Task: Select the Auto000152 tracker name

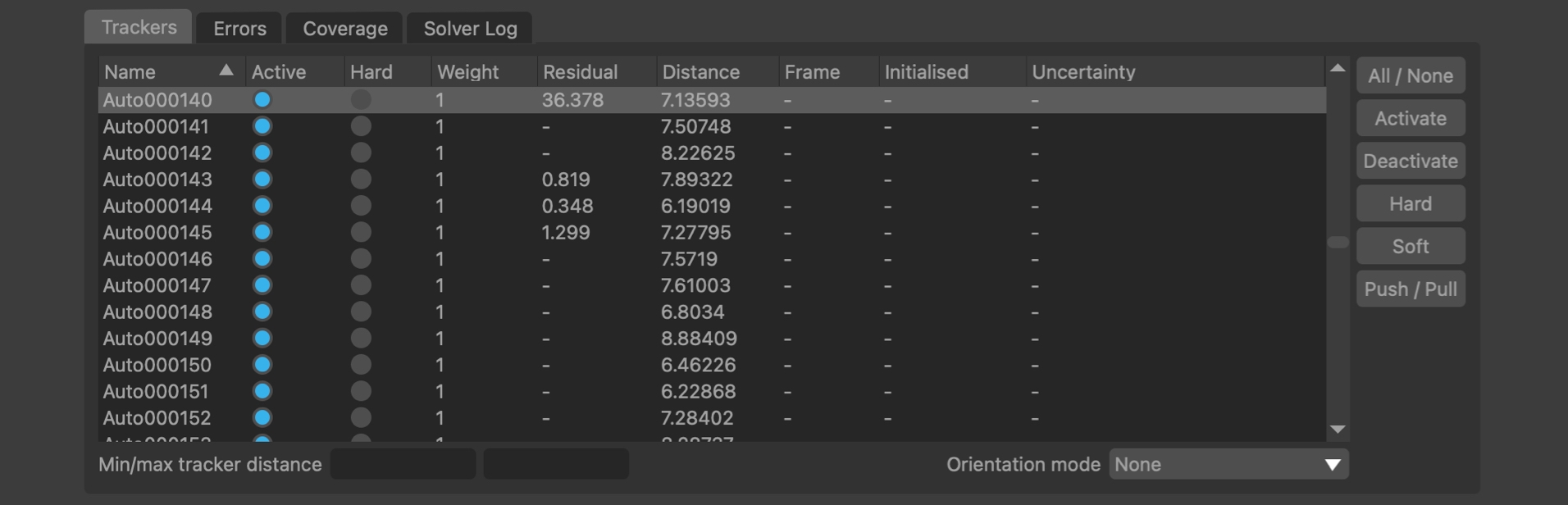Action: 157,418
